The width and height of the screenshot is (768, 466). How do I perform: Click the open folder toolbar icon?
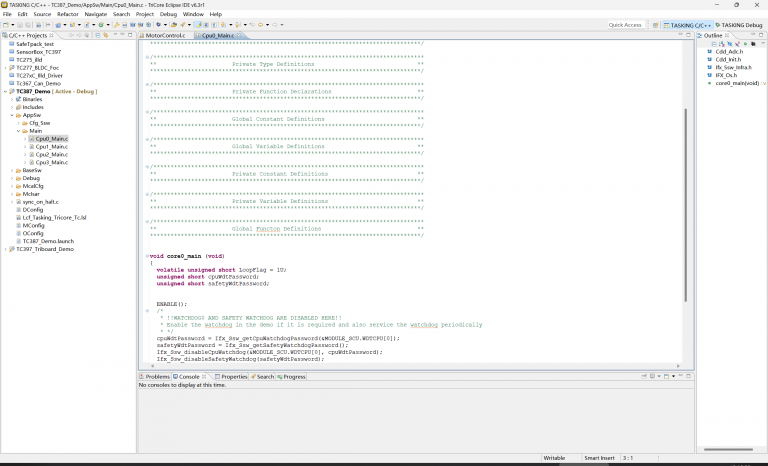point(173,25)
